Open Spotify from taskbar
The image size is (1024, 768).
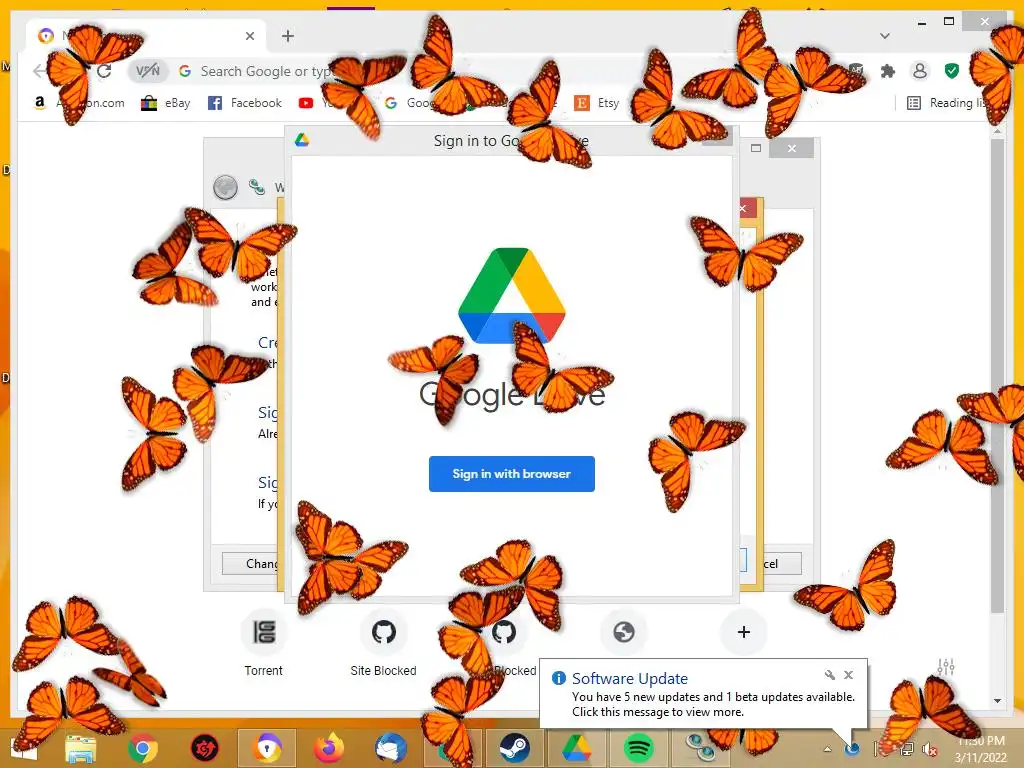click(639, 748)
